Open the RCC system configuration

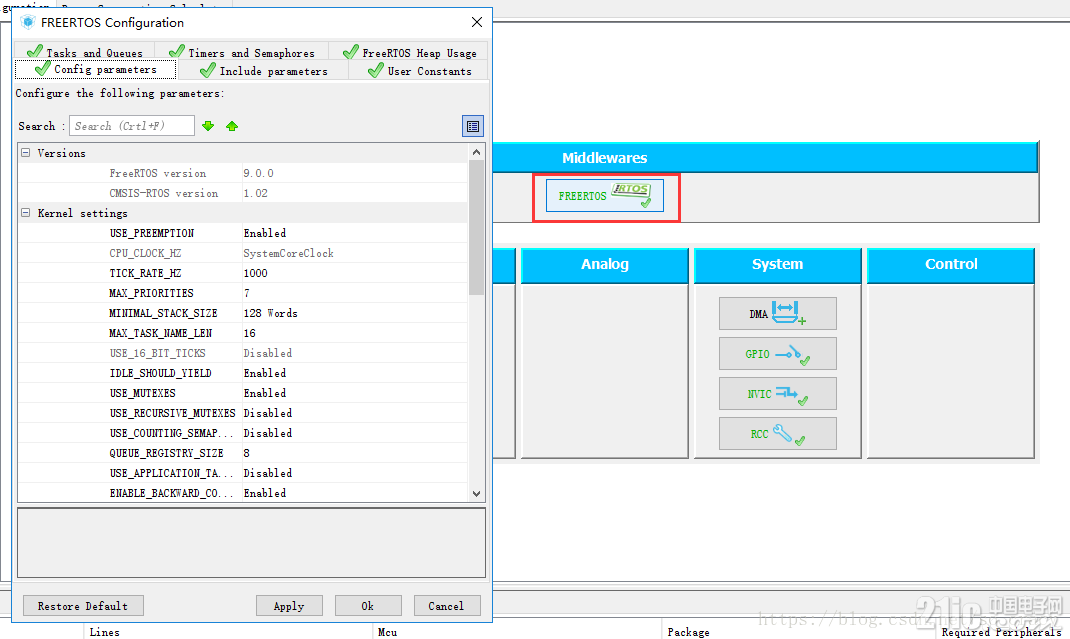(x=777, y=434)
